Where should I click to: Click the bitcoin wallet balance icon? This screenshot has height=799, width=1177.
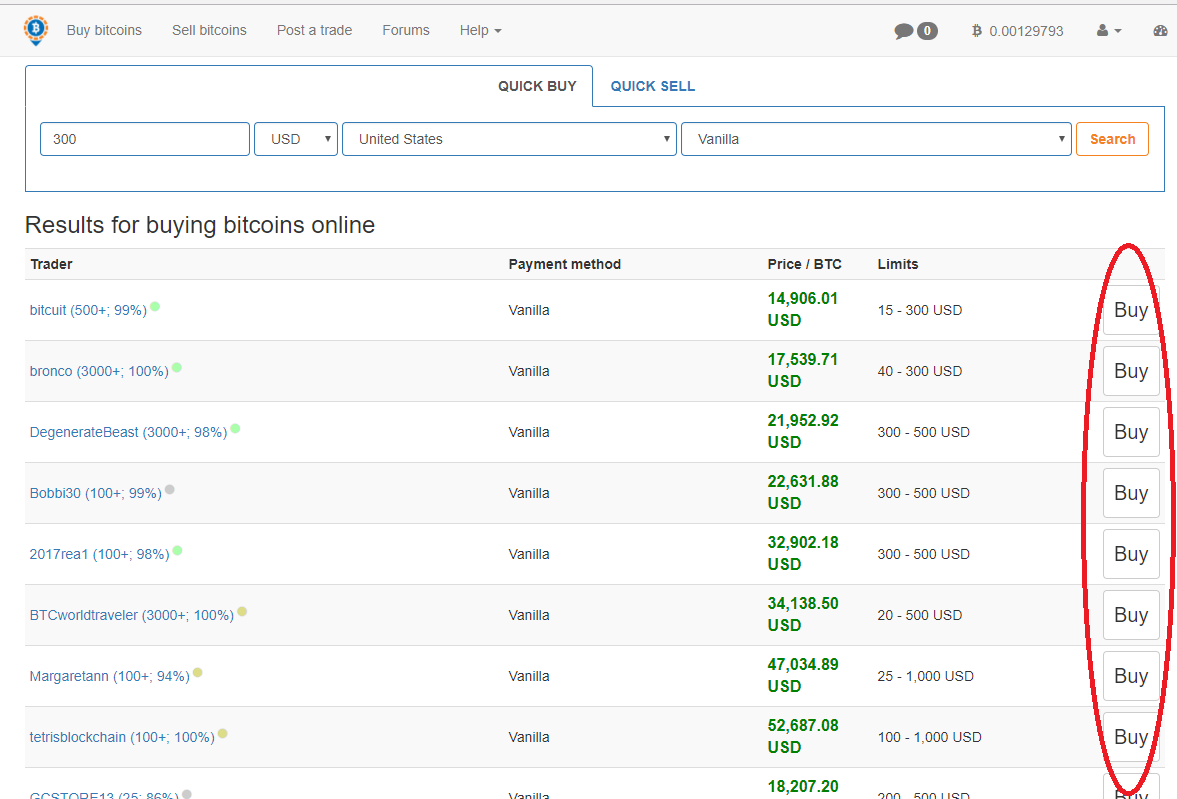pyautogui.click(x=977, y=31)
